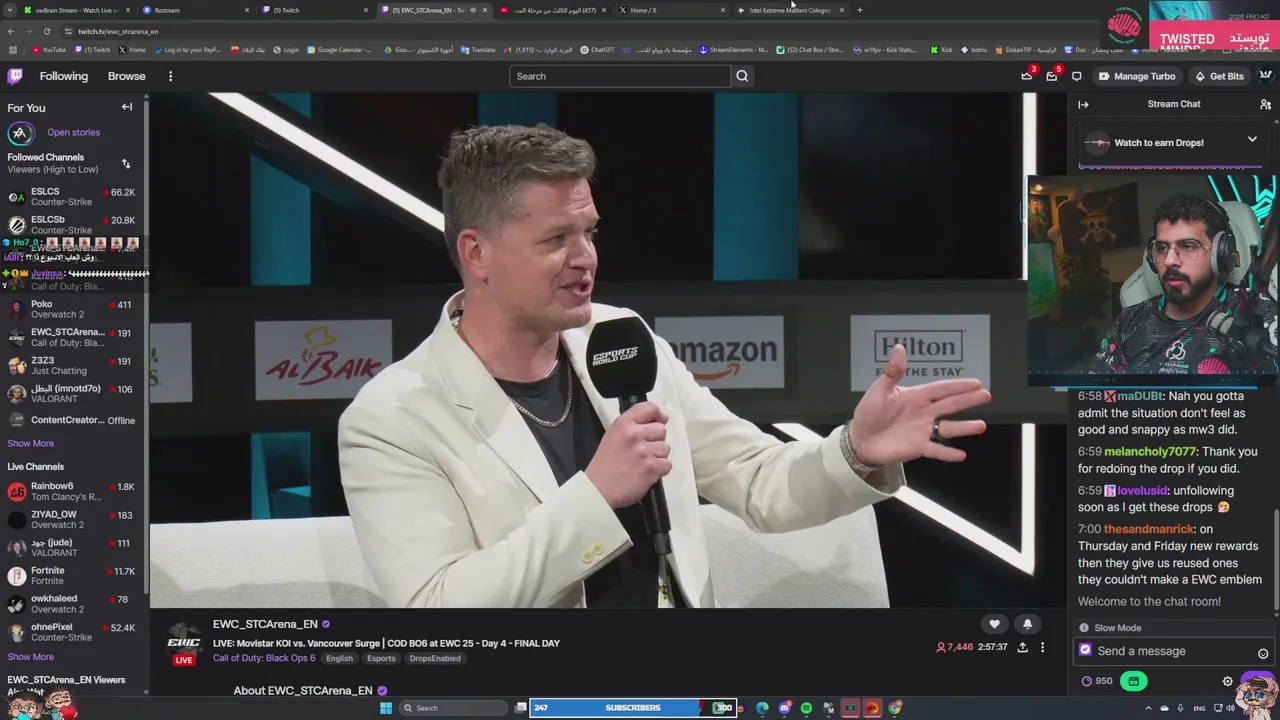Open Z3Z3 Just Chatting channel
Image resolution: width=1280 pixels, height=720 pixels.
(72, 365)
